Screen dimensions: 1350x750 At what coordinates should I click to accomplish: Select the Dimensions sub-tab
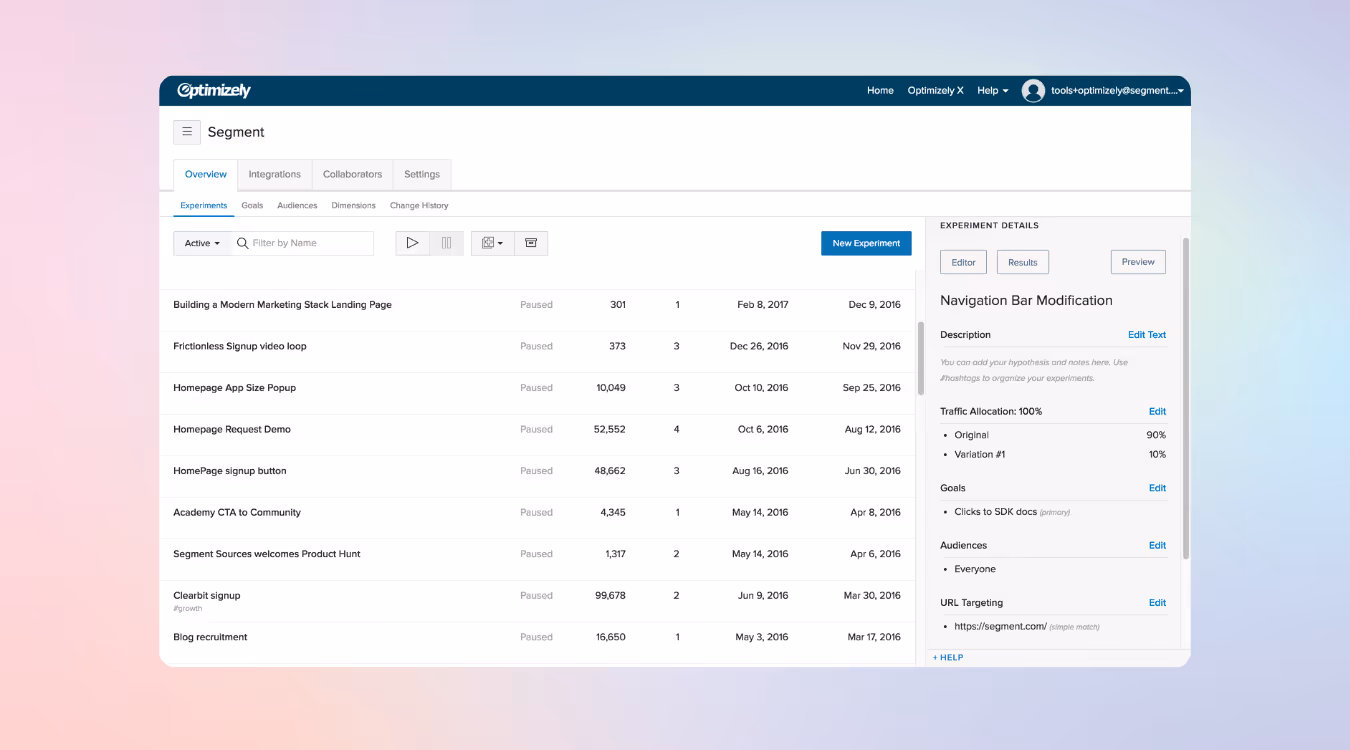click(x=353, y=205)
